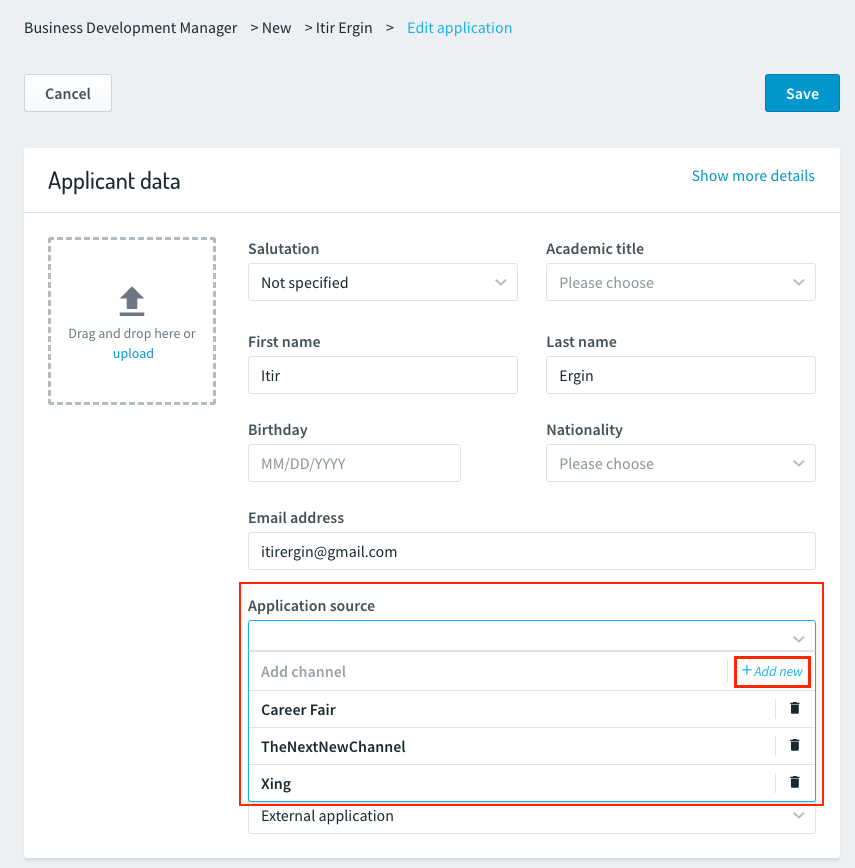The height and width of the screenshot is (868, 855).
Task: Focus the Birthday date field
Action: [354, 463]
